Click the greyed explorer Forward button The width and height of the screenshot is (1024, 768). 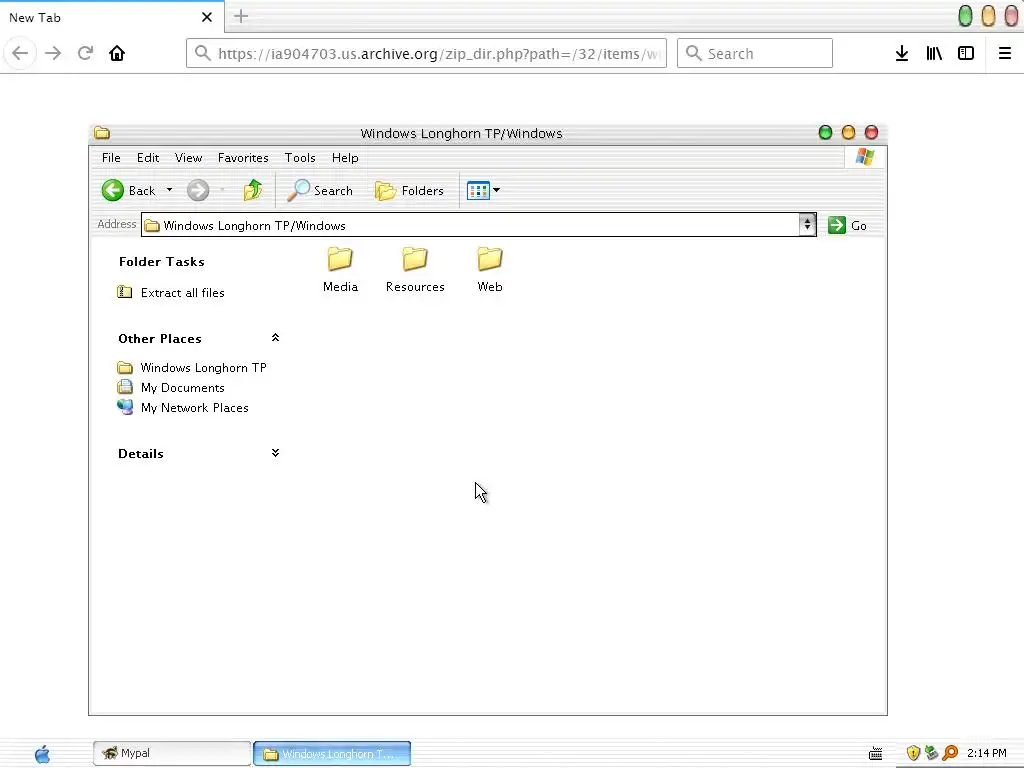(198, 191)
